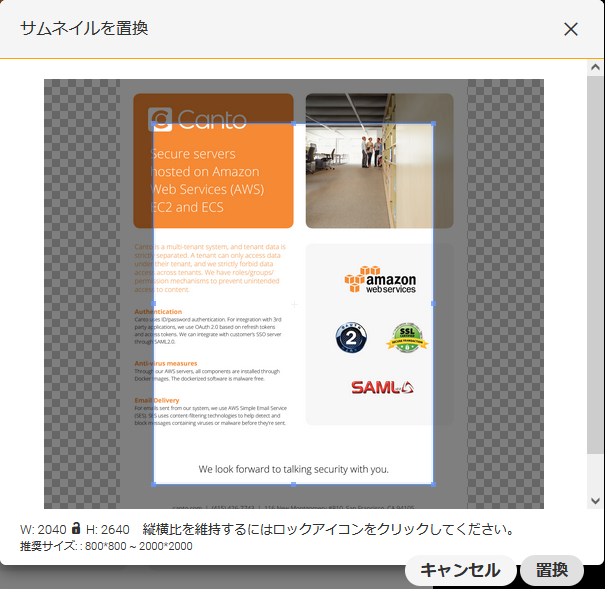
Task: Click the aspect ratio lock icon
Action: (x=76, y=528)
